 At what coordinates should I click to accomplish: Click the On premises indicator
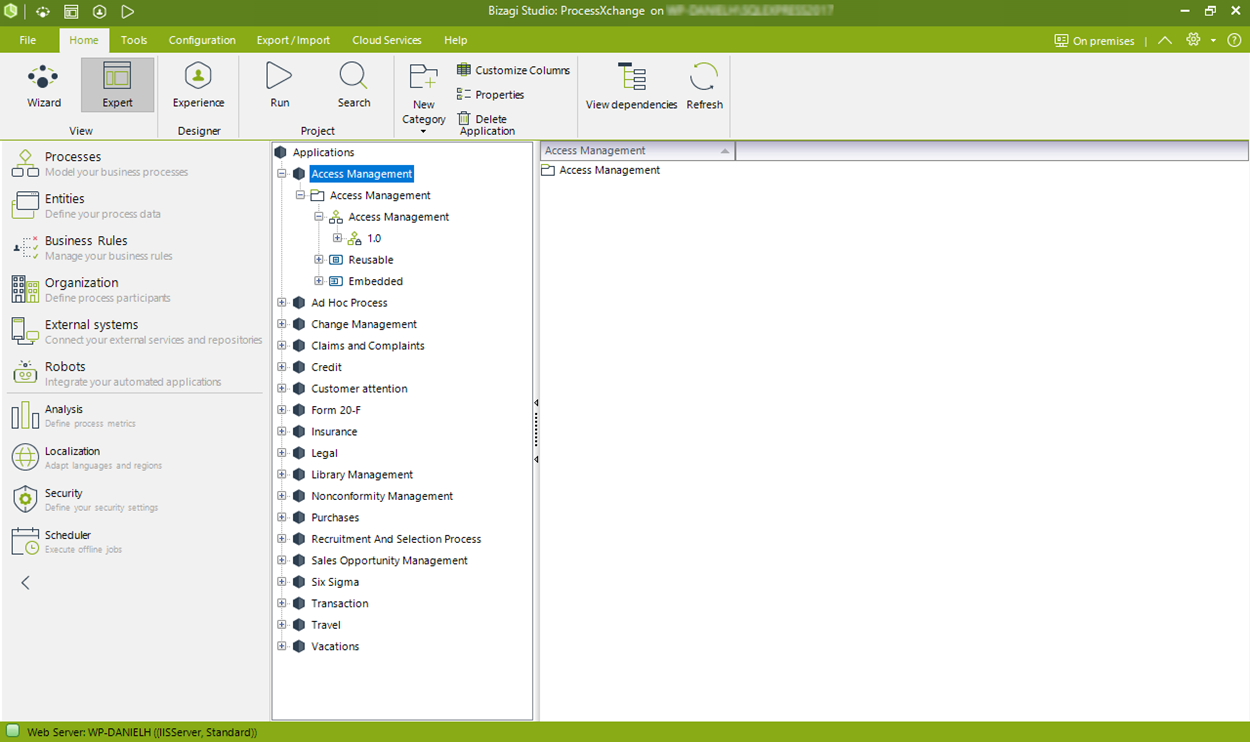(x=1094, y=41)
